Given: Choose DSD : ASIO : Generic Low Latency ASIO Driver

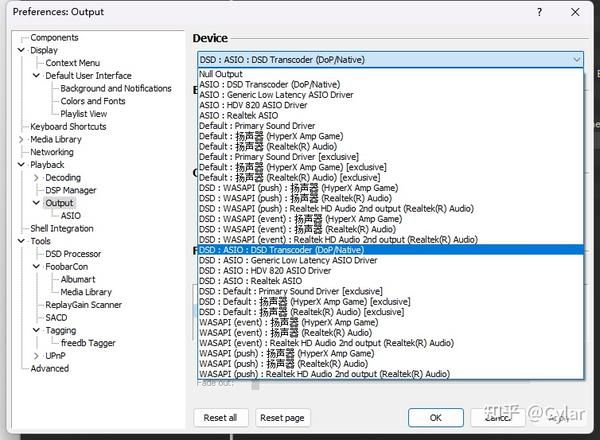Looking at the screenshot, I should pyautogui.click(x=390, y=260).
